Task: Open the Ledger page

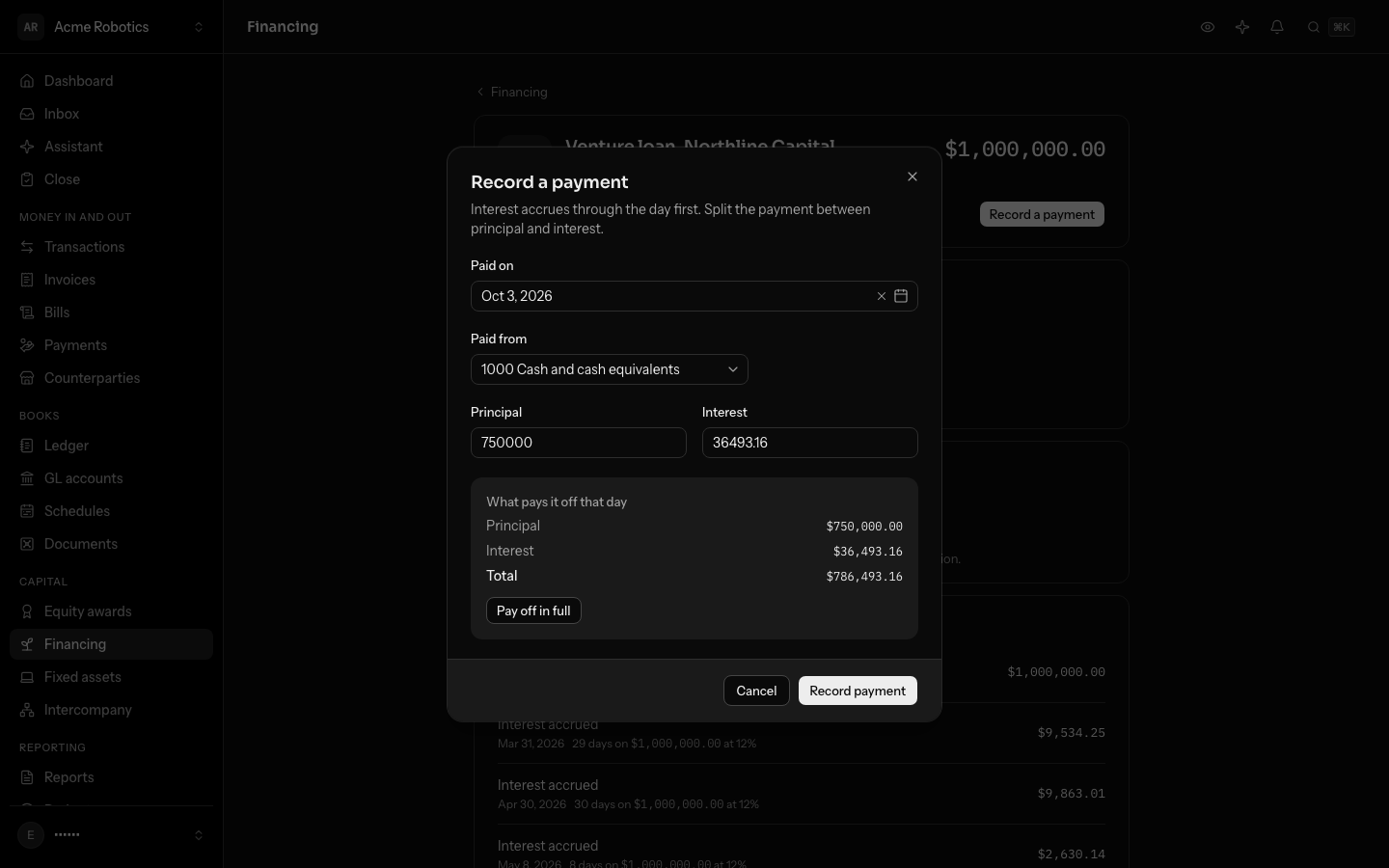Action: click(112, 446)
